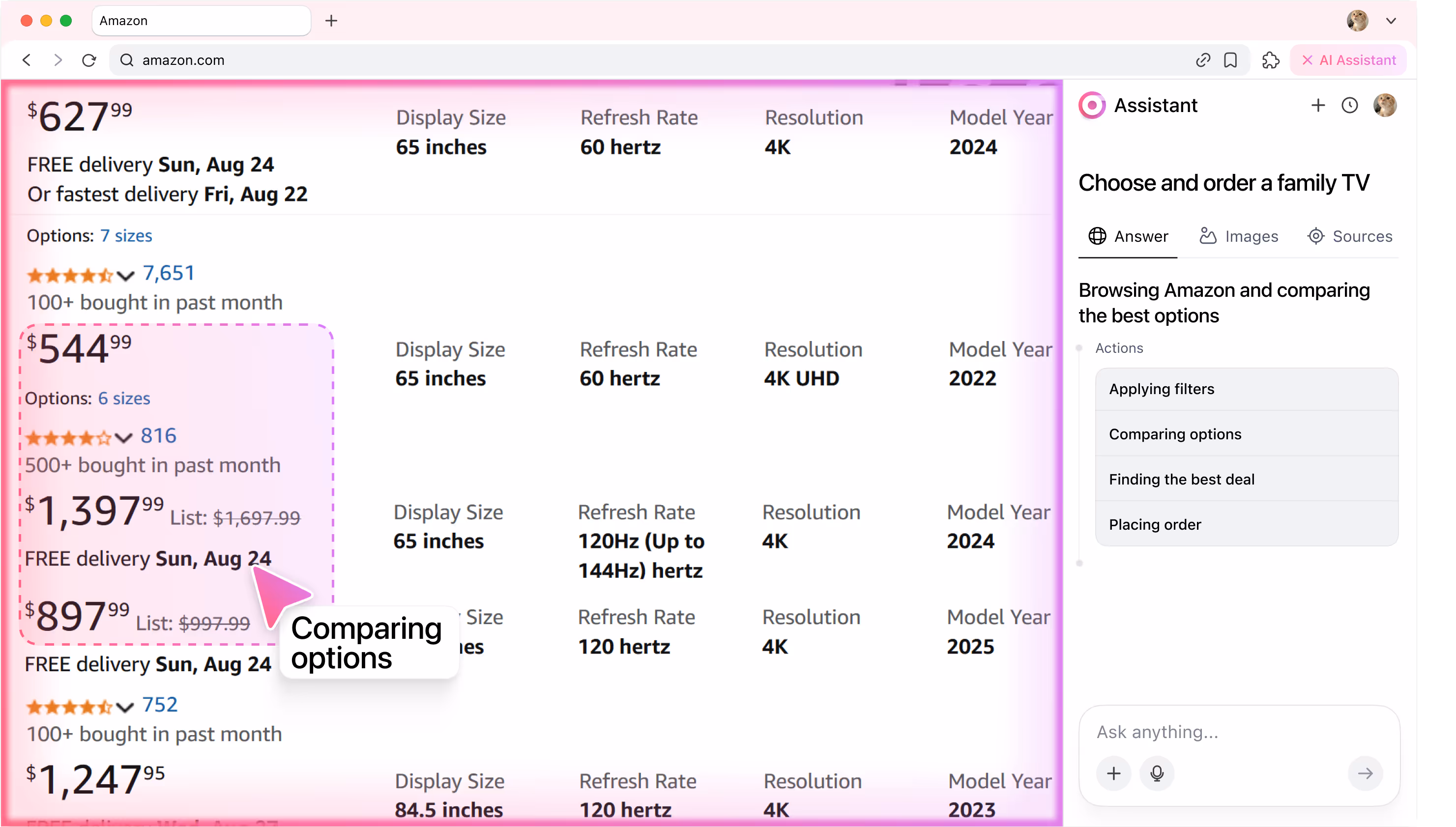Start voice input with the microphone
The height and width of the screenshot is (827, 1456).
[x=1157, y=773]
